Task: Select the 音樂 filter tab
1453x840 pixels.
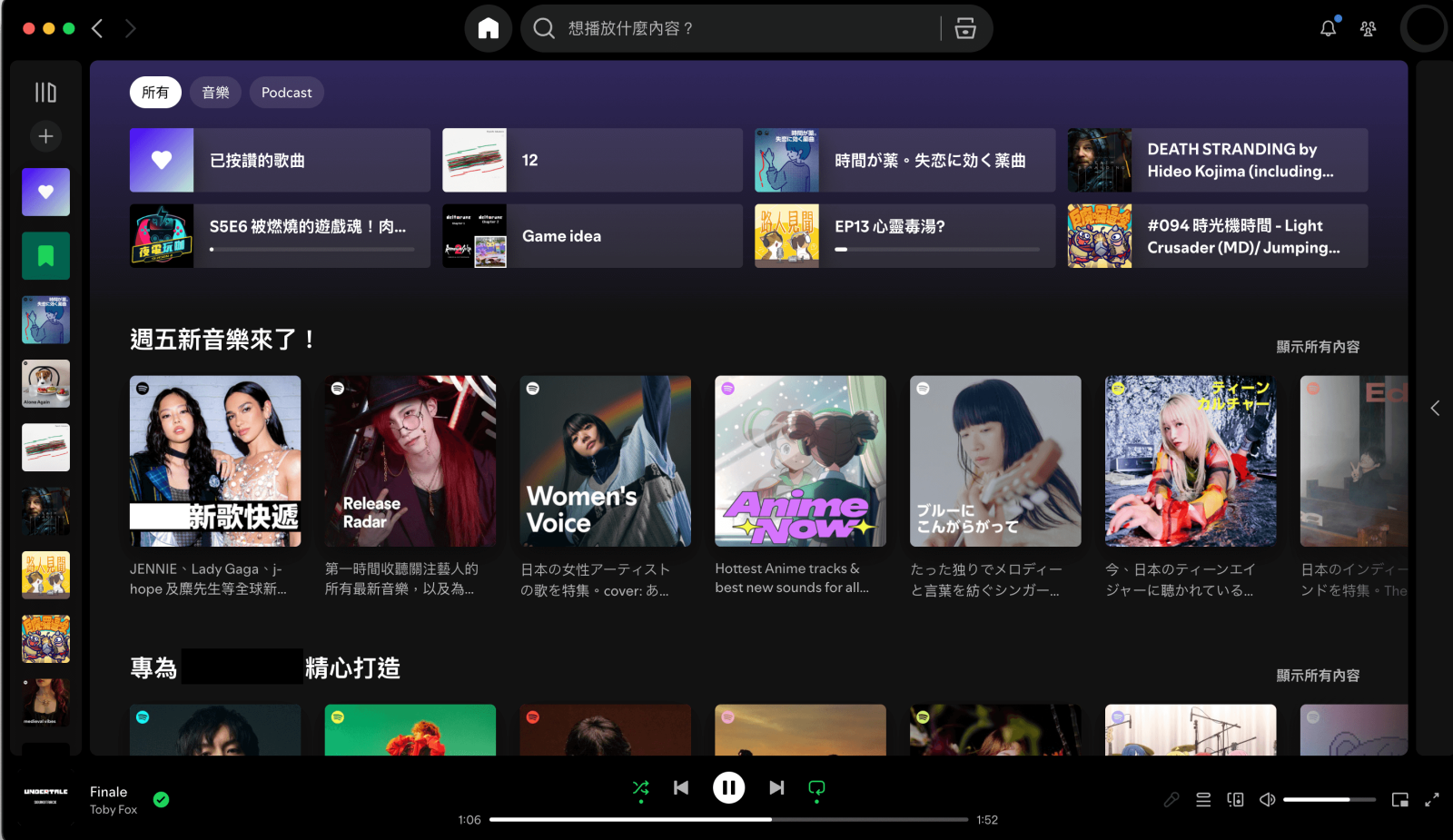Action: [x=215, y=92]
